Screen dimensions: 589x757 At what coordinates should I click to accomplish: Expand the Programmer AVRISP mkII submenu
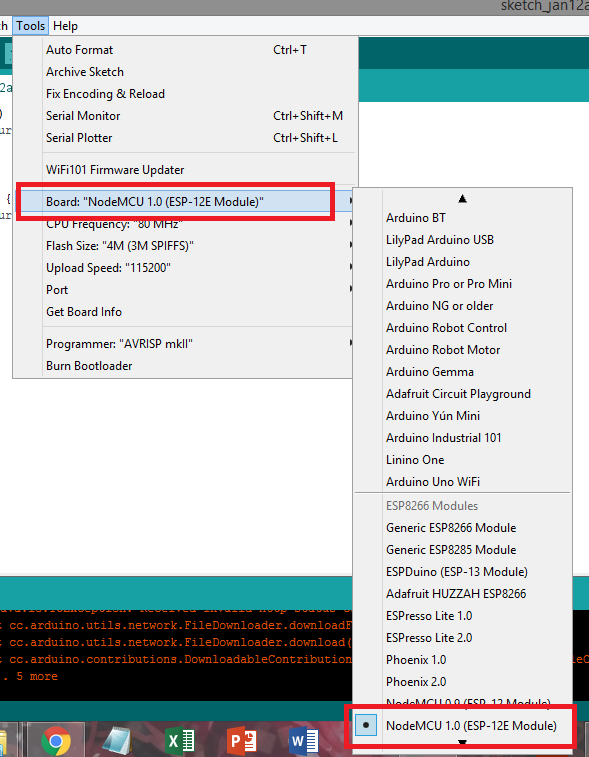click(185, 344)
